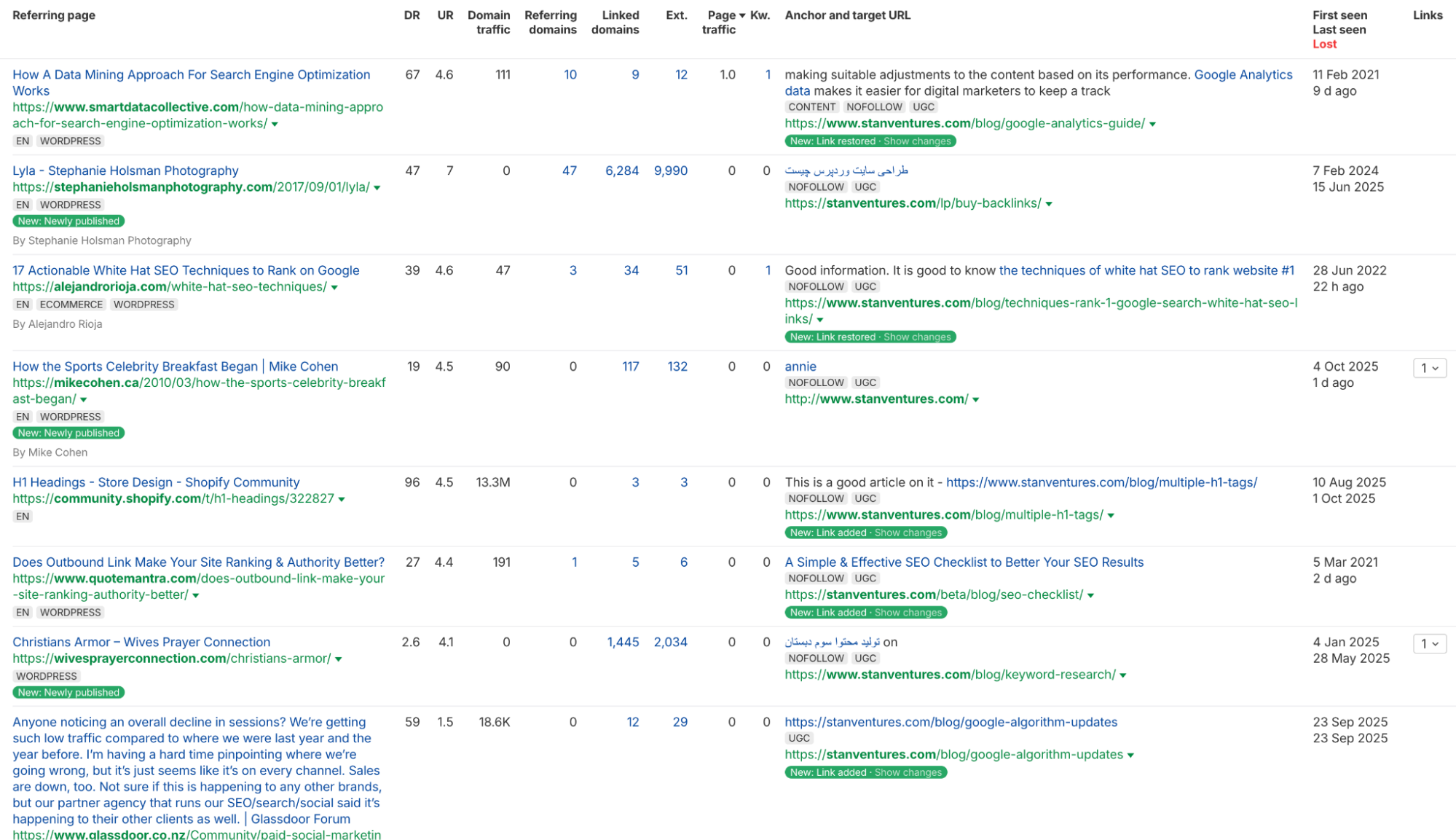Open the Links dropdown on the Christians Armor row

tap(1429, 644)
